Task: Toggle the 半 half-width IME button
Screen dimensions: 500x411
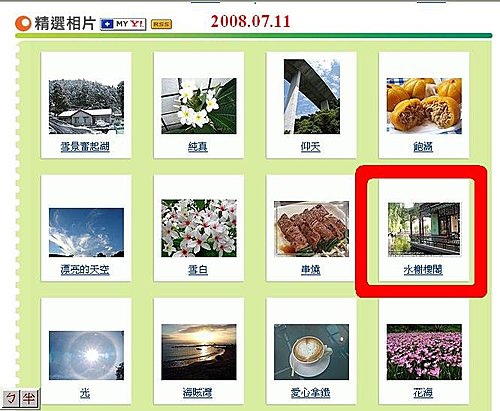Action: (29, 398)
